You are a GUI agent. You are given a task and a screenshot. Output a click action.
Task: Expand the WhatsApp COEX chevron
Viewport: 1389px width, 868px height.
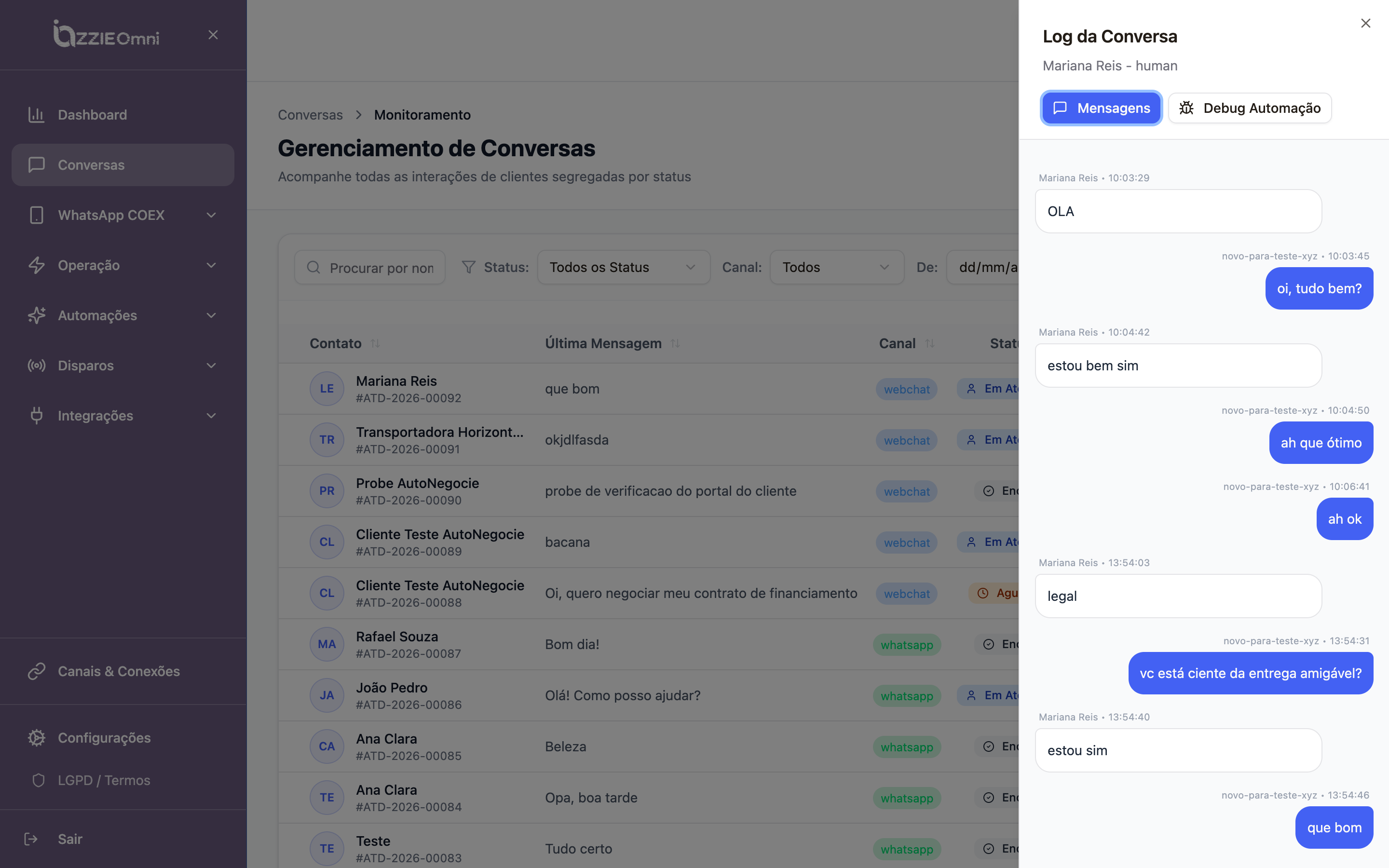(x=211, y=215)
